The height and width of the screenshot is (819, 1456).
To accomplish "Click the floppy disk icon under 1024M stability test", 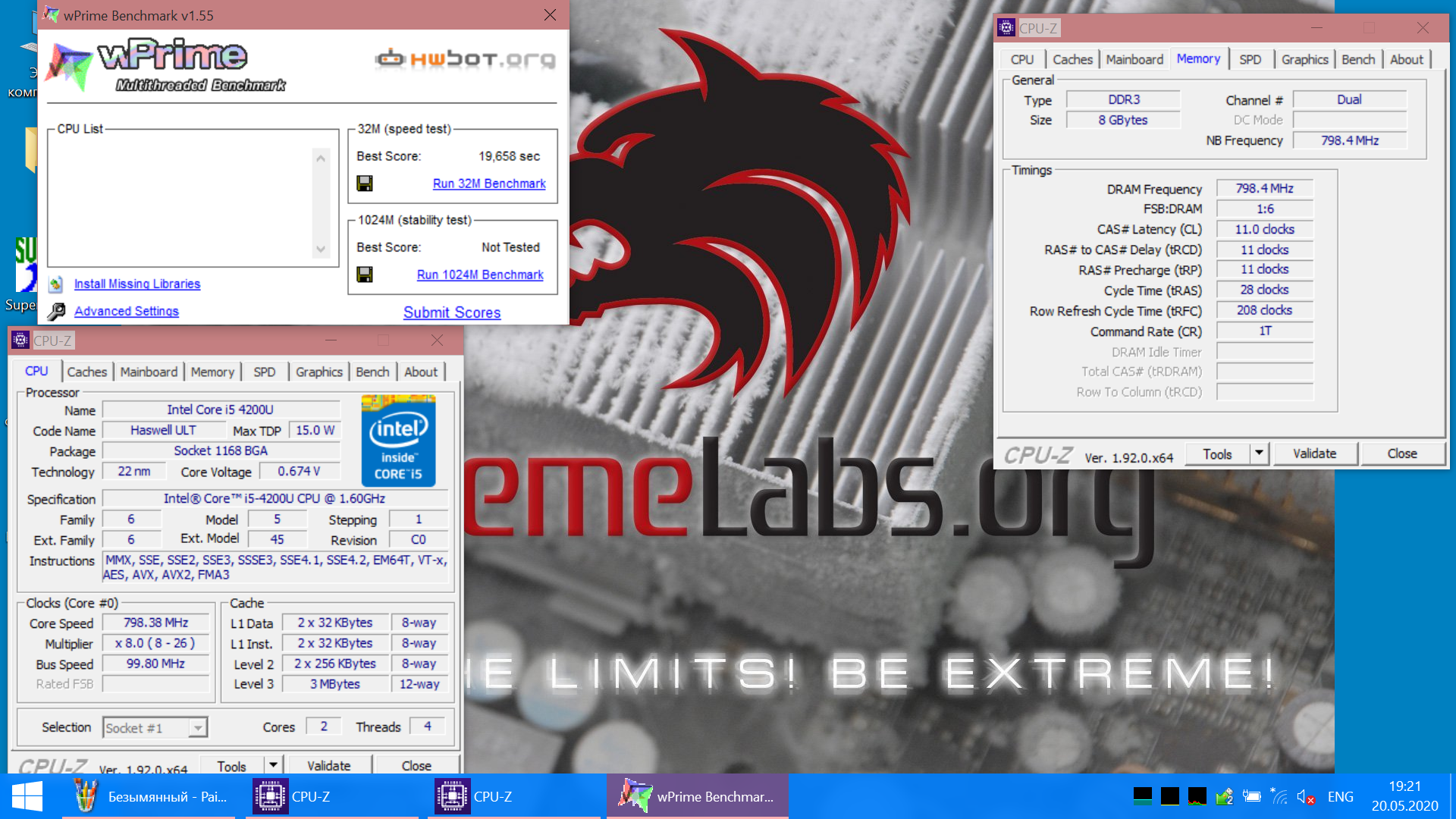I will [x=365, y=275].
